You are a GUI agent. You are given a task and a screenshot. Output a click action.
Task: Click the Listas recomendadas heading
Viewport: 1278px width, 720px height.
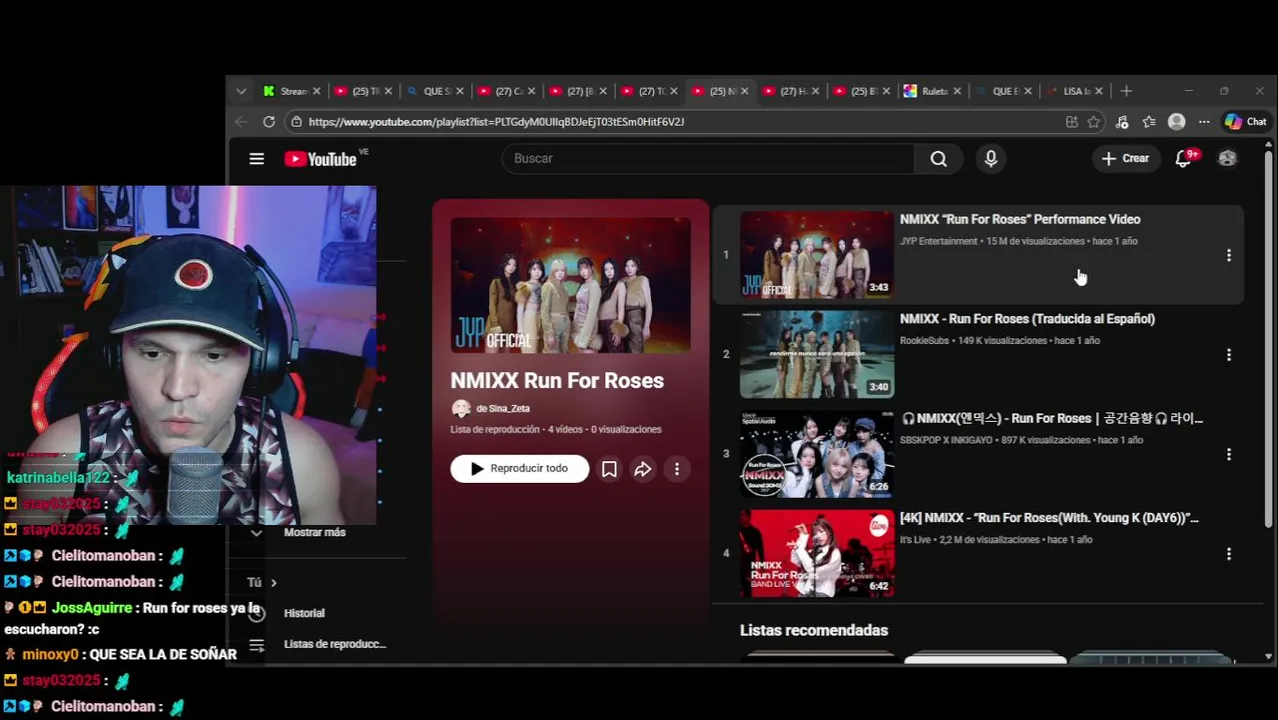(814, 631)
